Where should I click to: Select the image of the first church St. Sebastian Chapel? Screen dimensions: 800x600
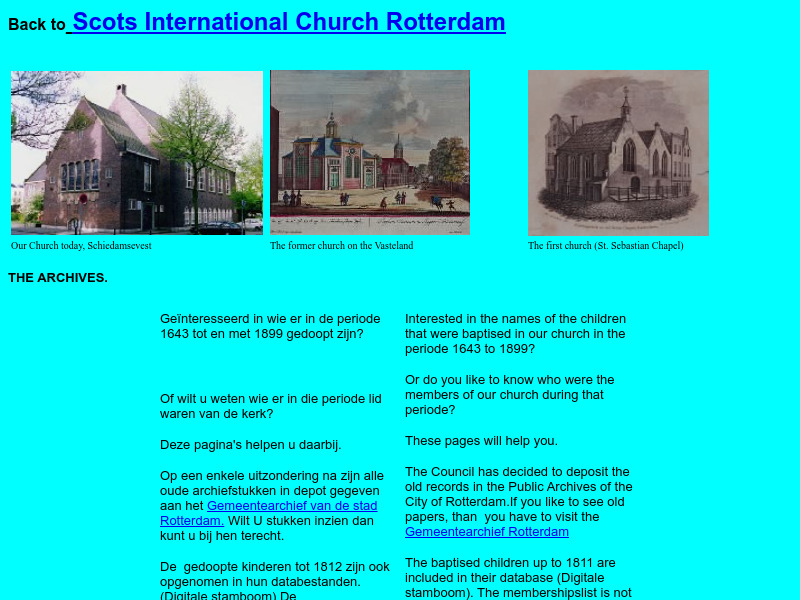[x=617, y=152]
